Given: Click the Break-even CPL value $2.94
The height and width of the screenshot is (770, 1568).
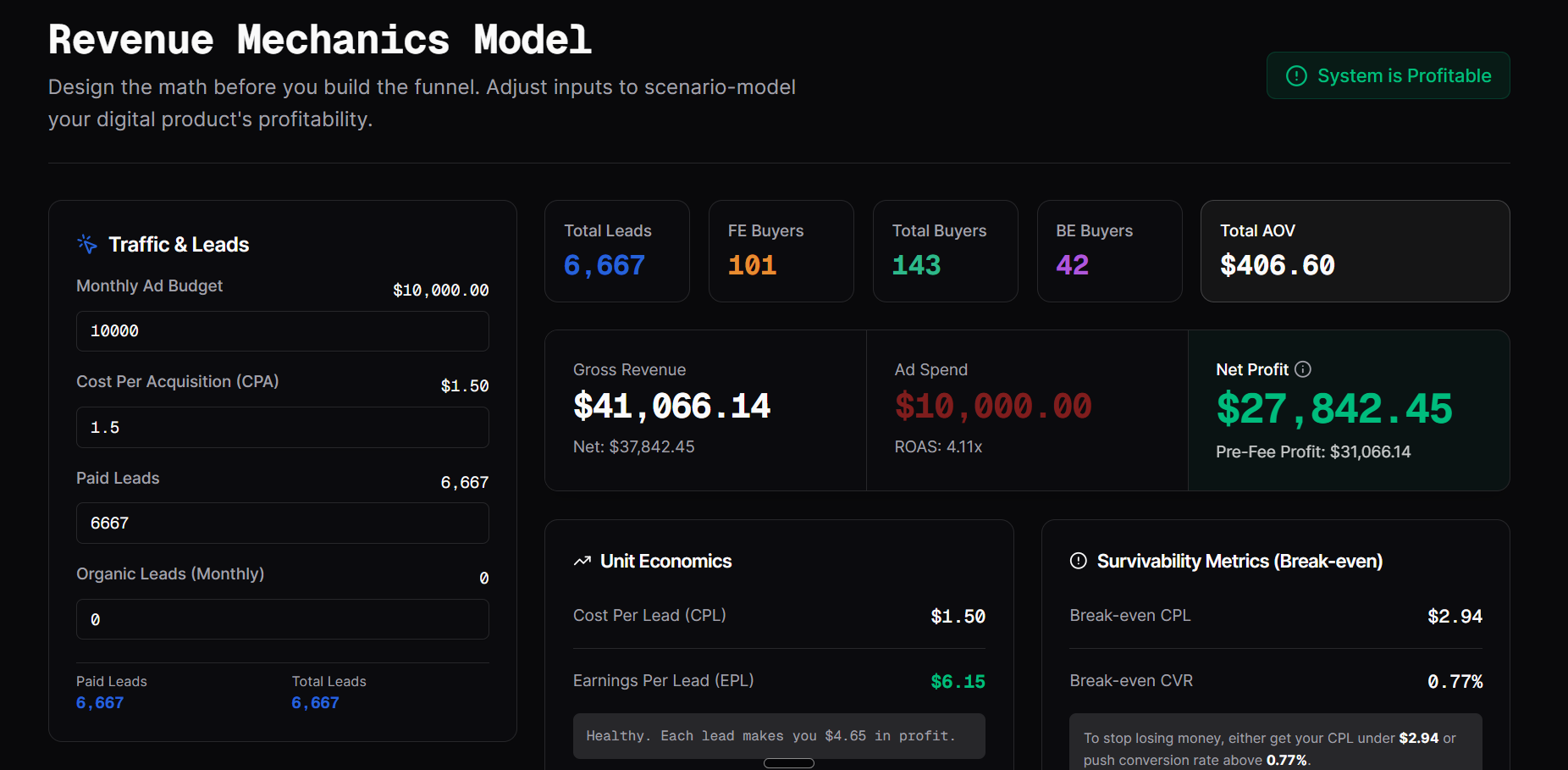Looking at the screenshot, I should point(1455,617).
